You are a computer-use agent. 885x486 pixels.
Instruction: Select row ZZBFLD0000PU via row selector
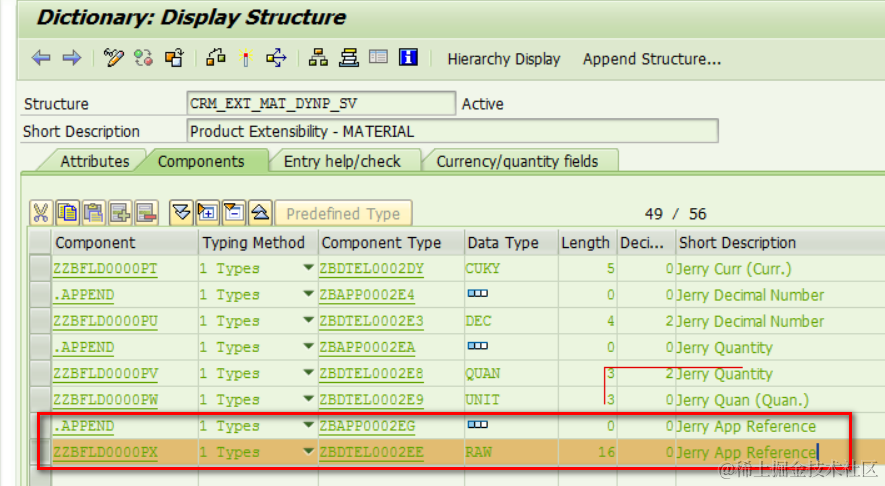pos(40,321)
